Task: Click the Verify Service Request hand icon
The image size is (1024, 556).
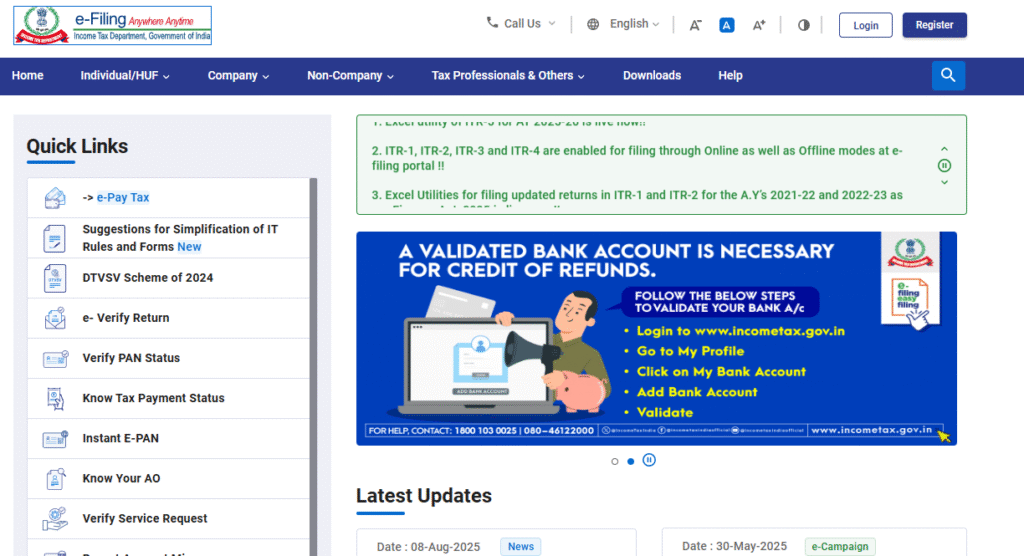Action: coord(56,519)
